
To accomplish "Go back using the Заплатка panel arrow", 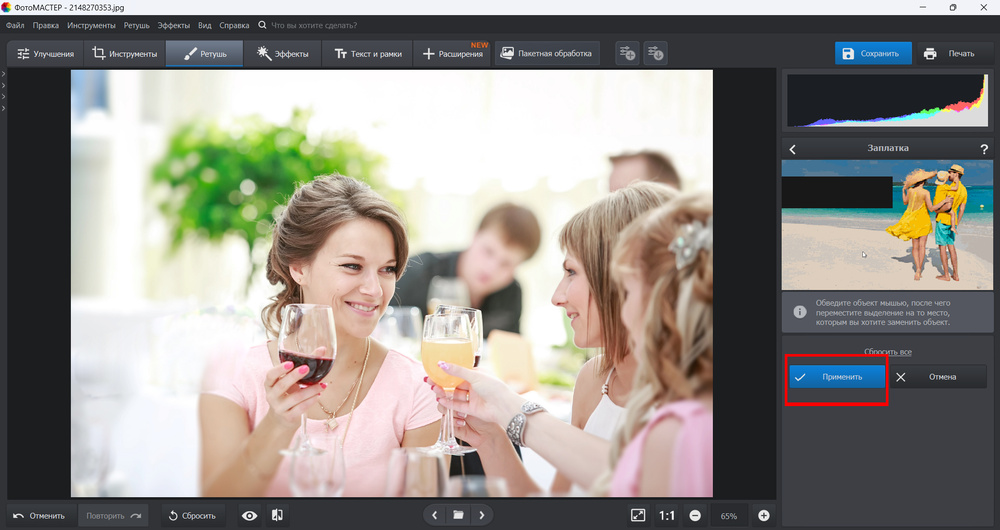I will click(793, 149).
